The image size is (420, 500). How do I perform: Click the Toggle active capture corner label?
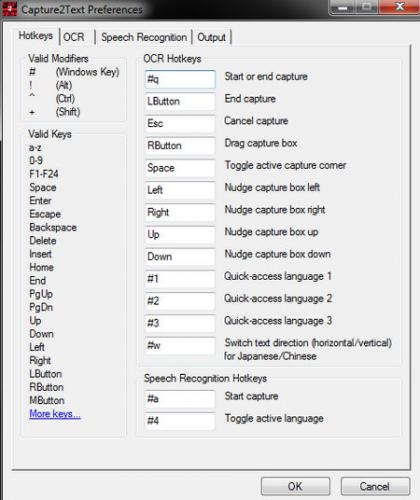pyautogui.click(x=285, y=165)
